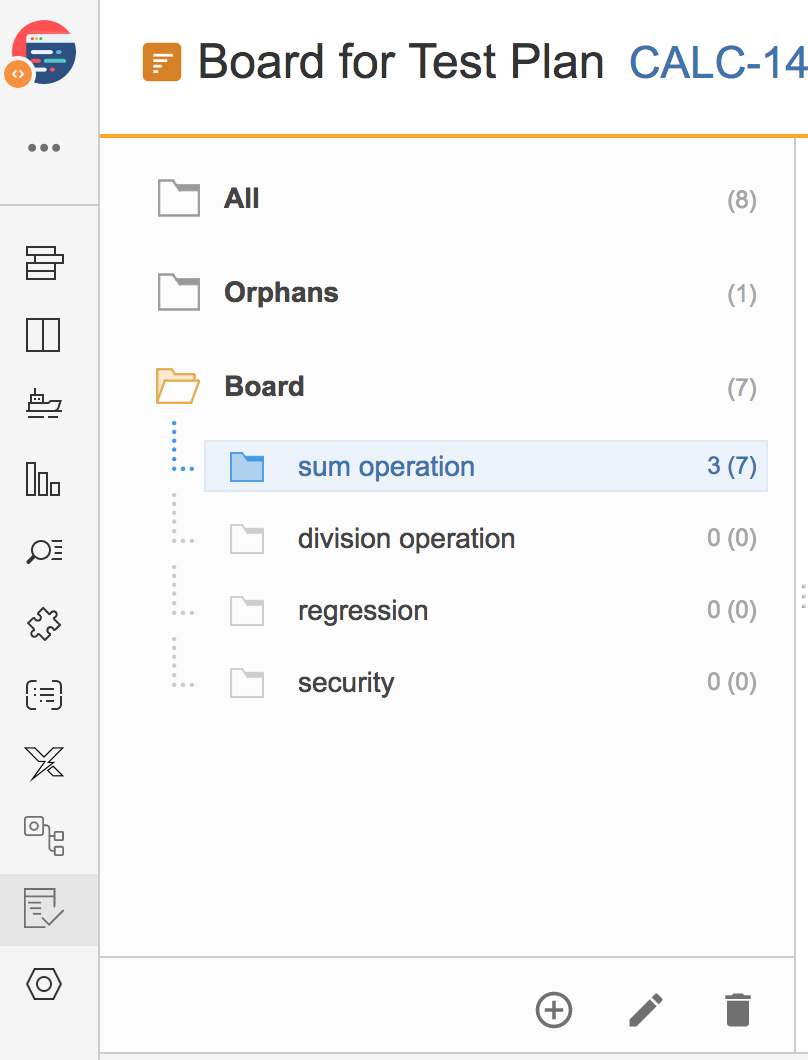The height and width of the screenshot is (1060, 808).
Task: Click the Xray icon in sidebar
Action: (x=44, y=763)
